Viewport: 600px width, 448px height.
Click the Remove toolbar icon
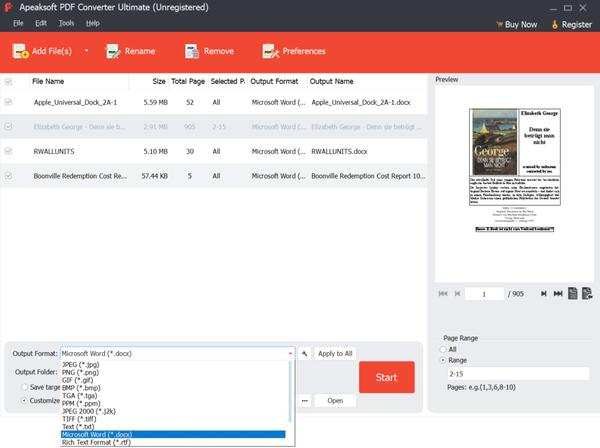190,51
